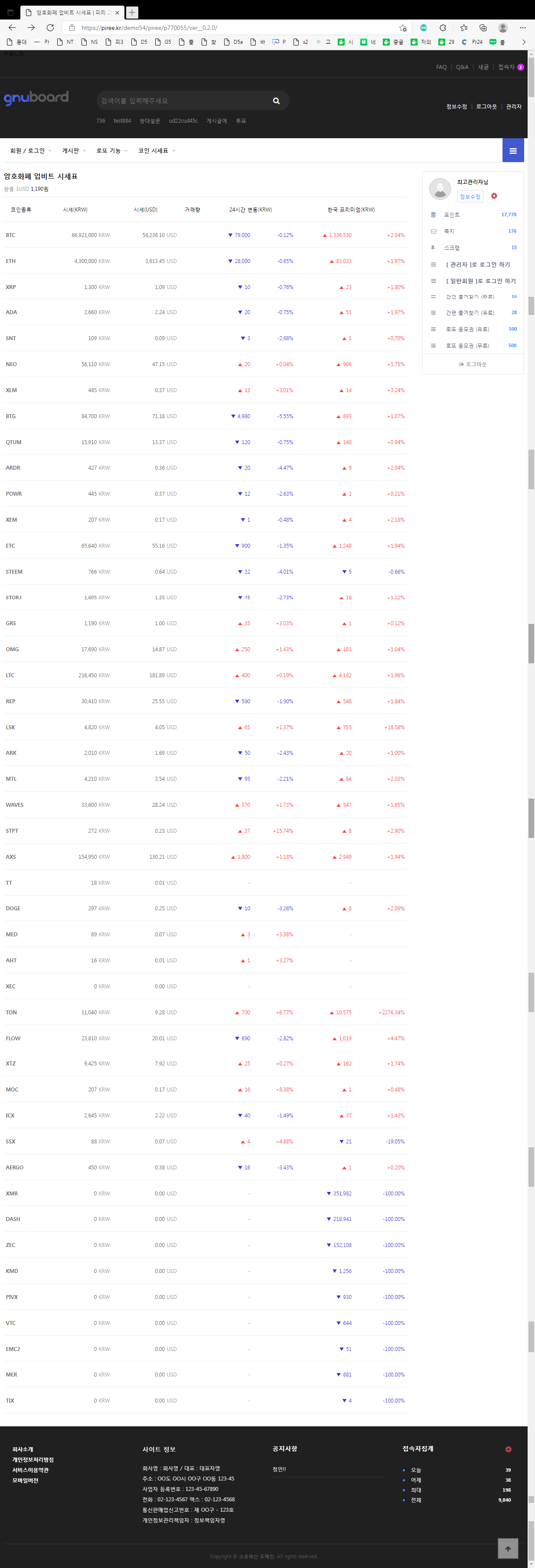Select [ 관리자 ]로 로그인 하기
Screen dimensions: 535x1568
coord(478,265)
